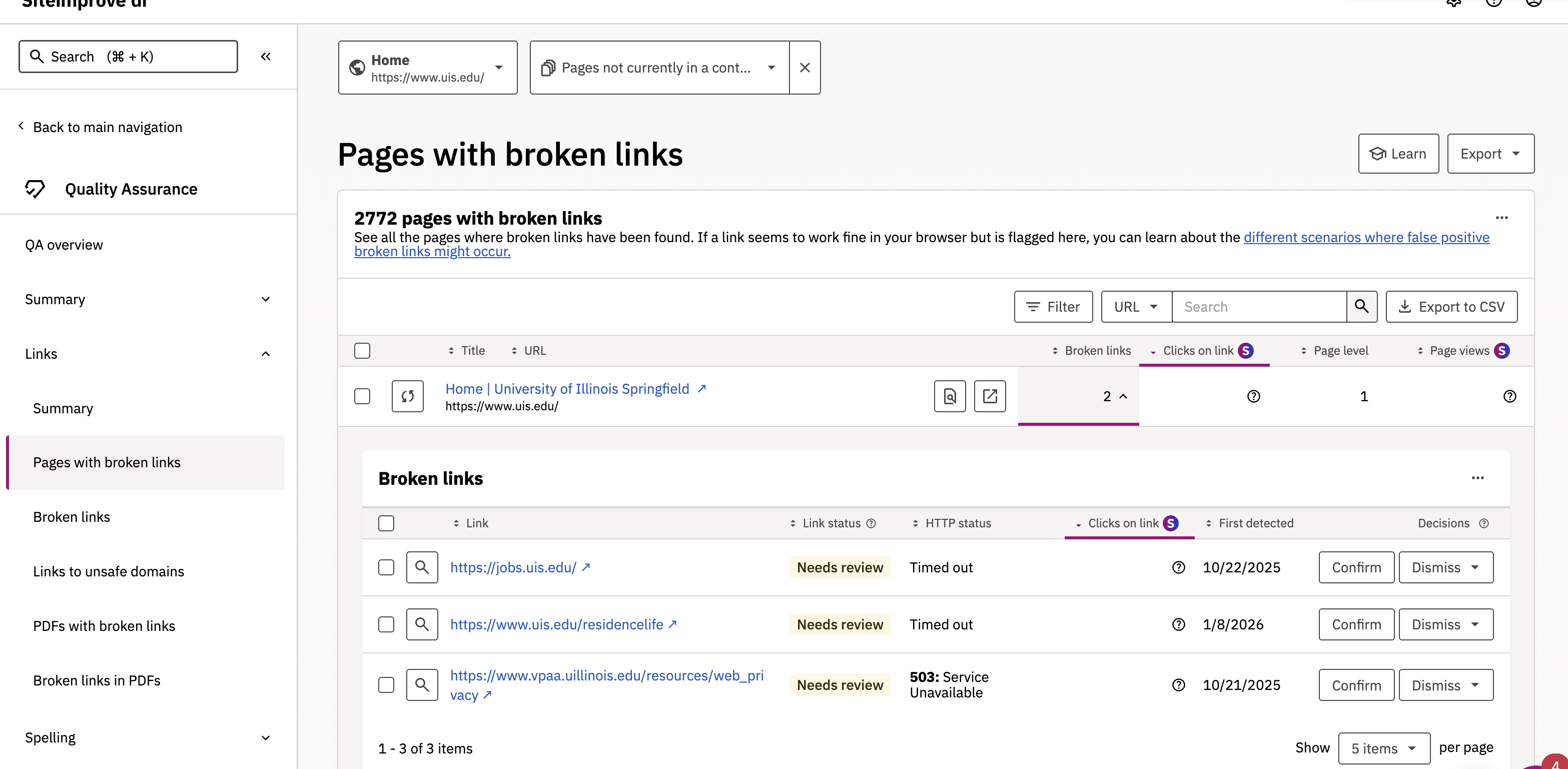This screenshot has height=769, width=1568.
Task: Check the vpaa.uillinois.edu link checkbox
Action: (386, 685)
